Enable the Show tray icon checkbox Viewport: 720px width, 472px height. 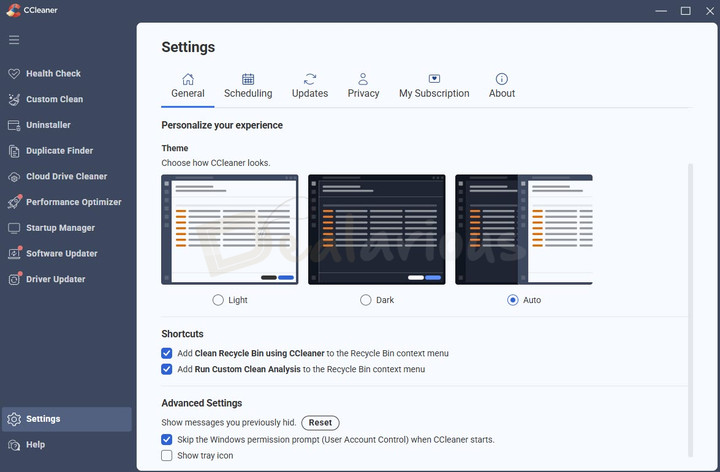point(167,455)
